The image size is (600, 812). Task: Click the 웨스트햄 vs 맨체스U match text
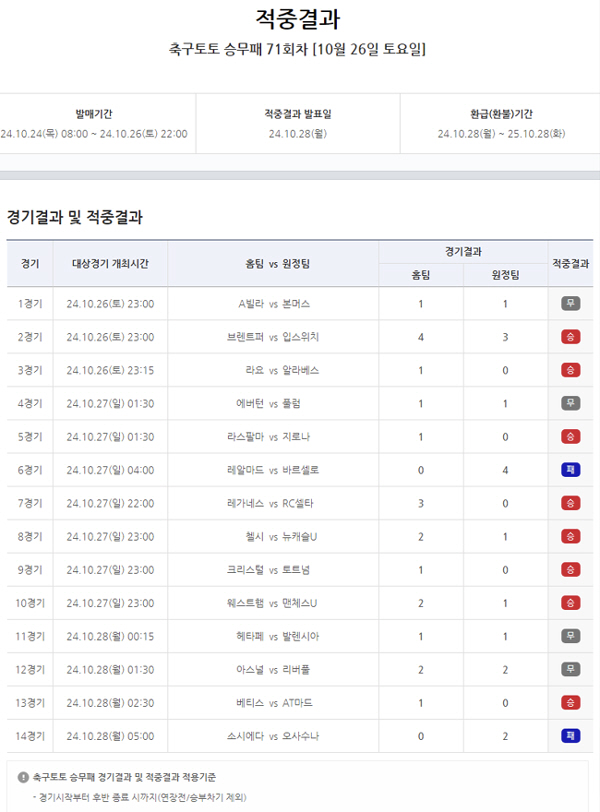[x=273, y=603]
